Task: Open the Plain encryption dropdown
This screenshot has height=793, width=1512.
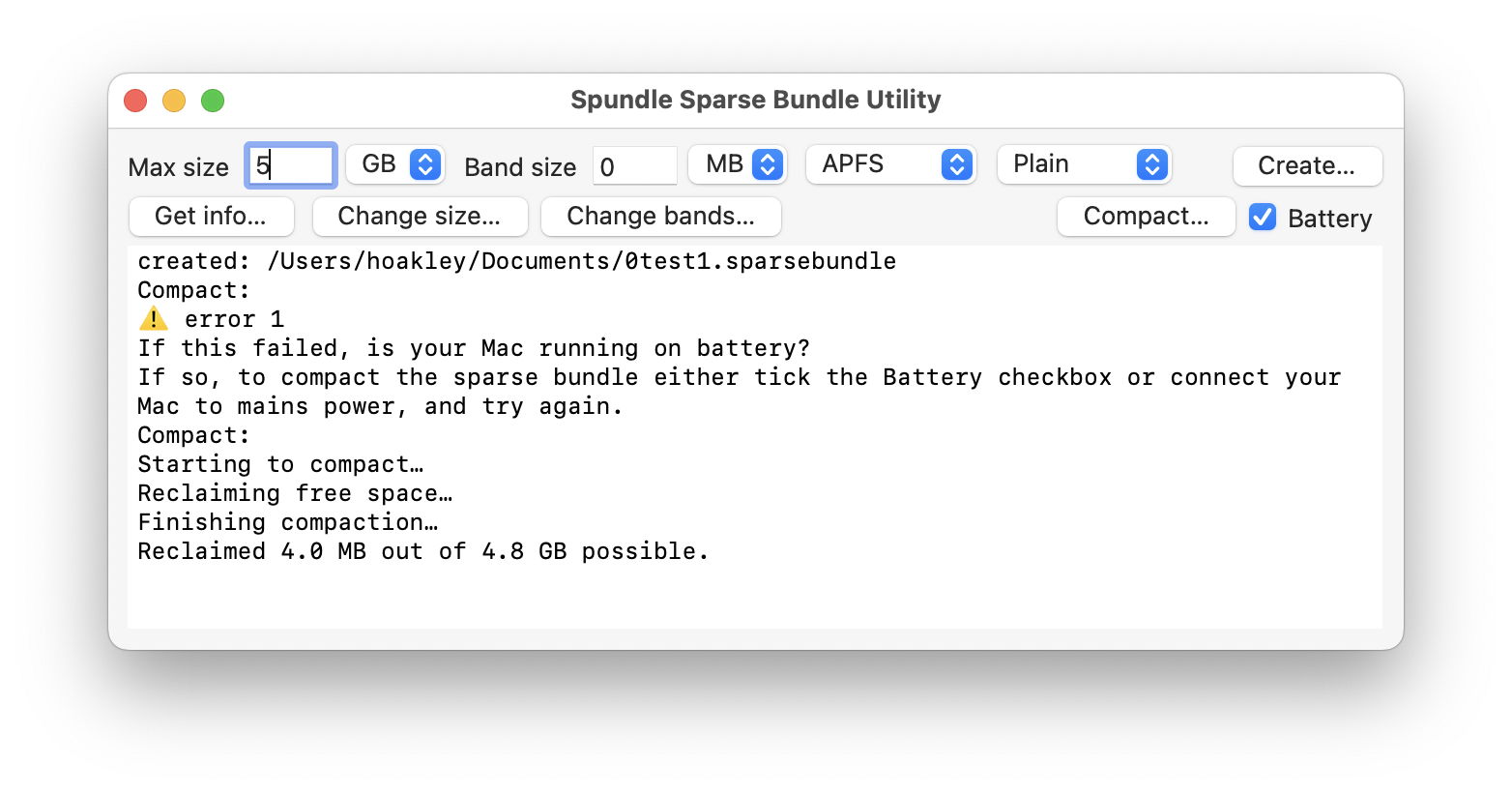Action: coord(1084,164)
